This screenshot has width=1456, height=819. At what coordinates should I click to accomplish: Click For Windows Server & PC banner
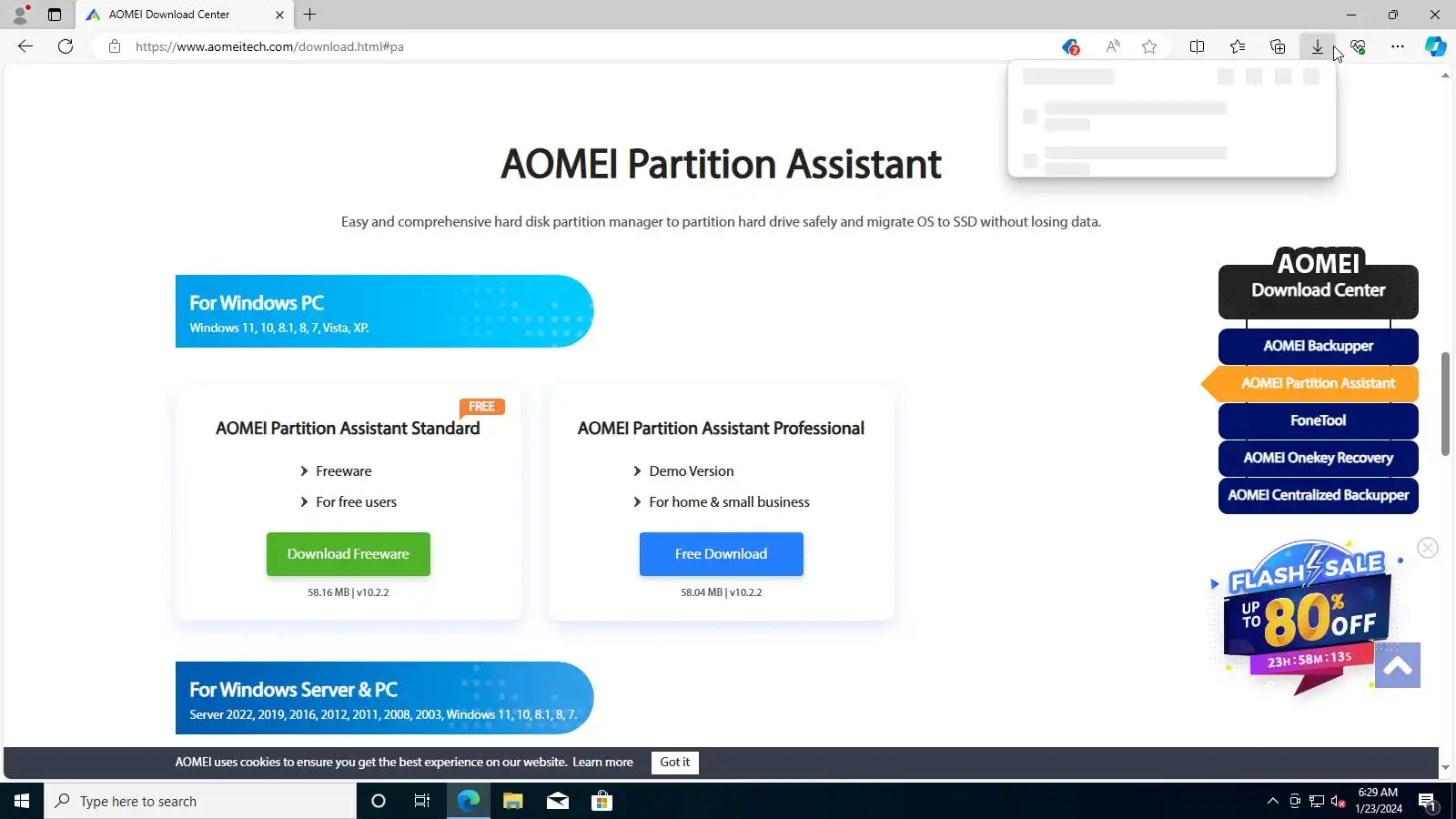(384, 698)
